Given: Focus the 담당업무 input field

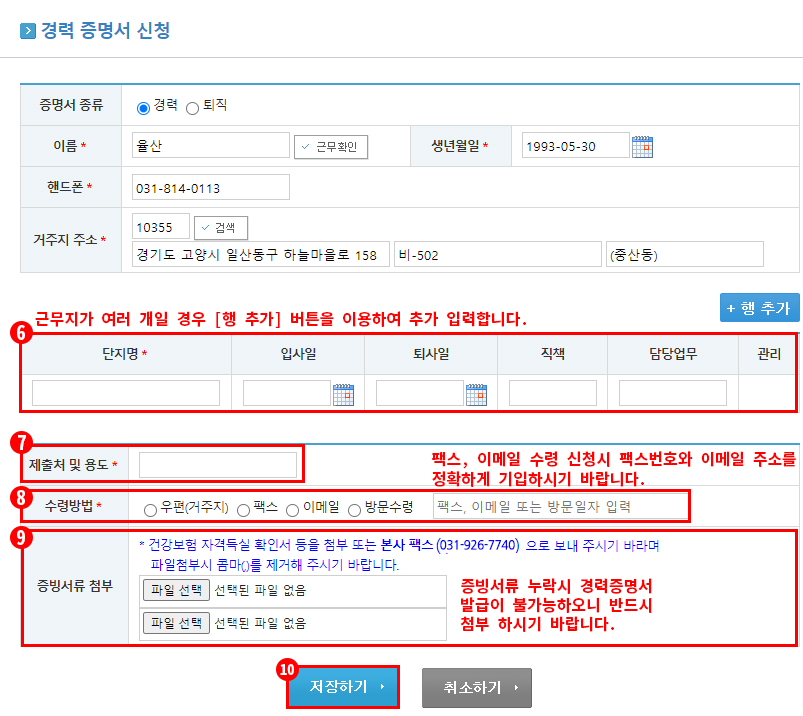Looking at the screenshot, I should coord(673,393).
